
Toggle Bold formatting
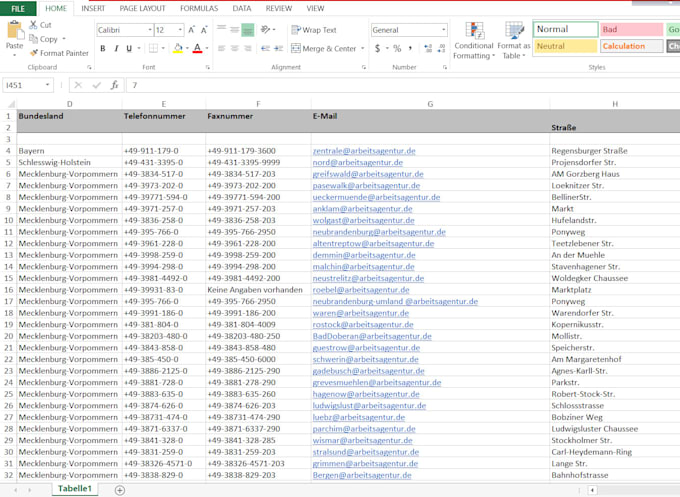pyautogui.click(x=103, y=48)
